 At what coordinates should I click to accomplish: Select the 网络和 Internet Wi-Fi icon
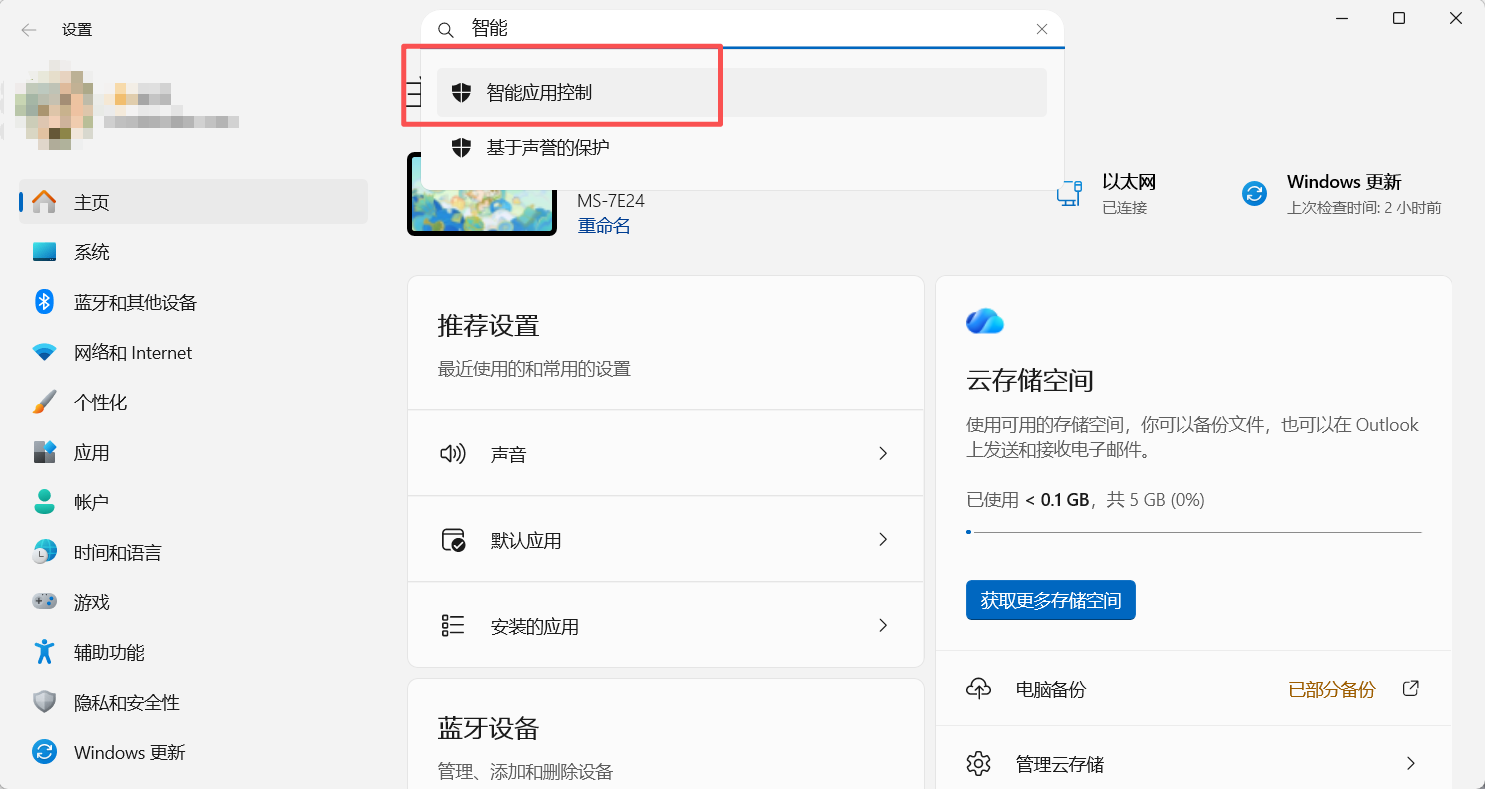tap(44, 352)
